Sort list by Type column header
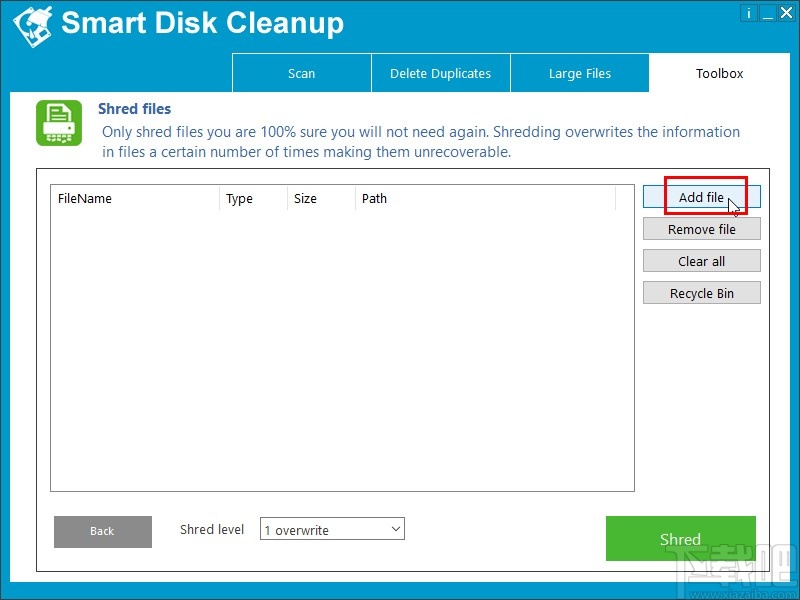Image resolution: width=800 pixels, height=600 pixels. tap(254, 198)
